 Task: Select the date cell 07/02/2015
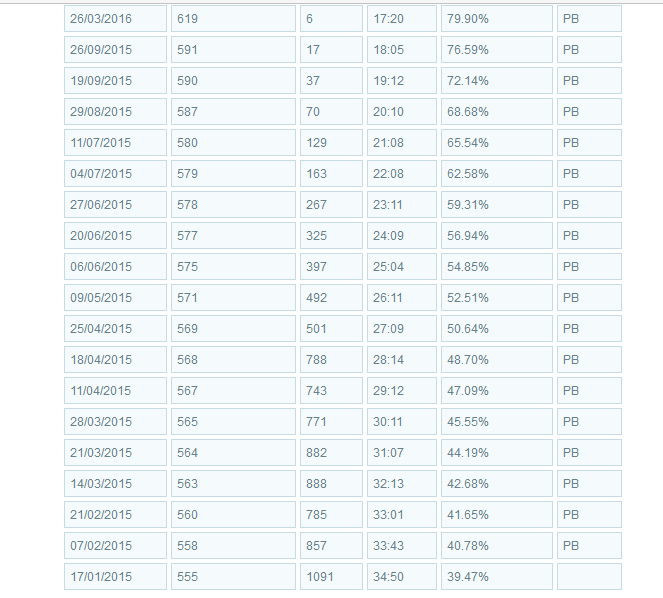[x=115, y=546]
